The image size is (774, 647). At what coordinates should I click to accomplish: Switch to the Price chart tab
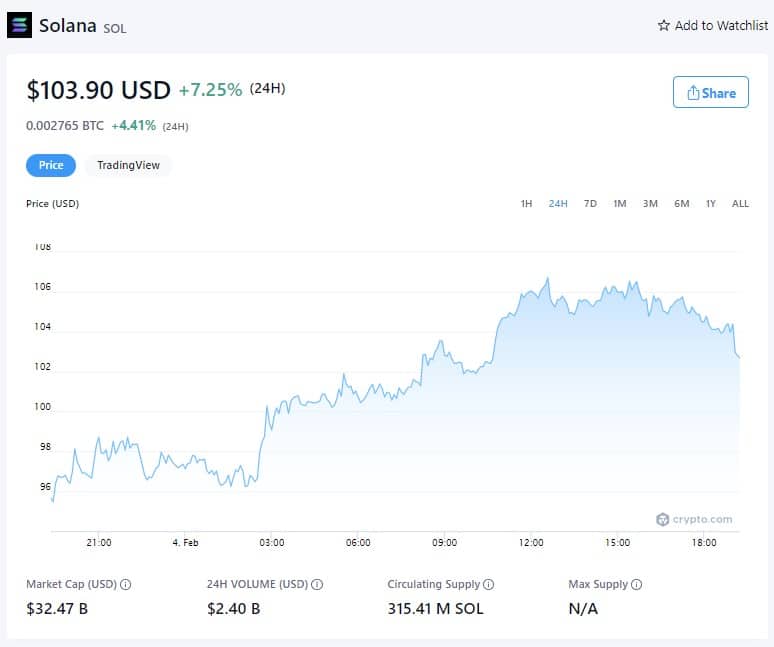pos(51,165)
